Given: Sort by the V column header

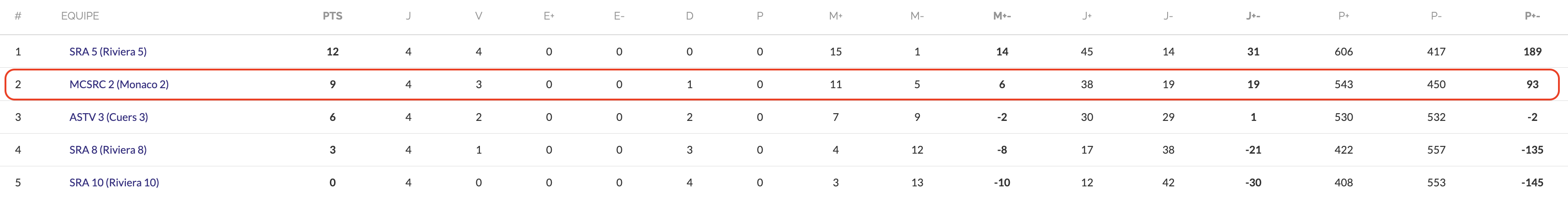Looking at the screenshot, I should tap(479, 16).
